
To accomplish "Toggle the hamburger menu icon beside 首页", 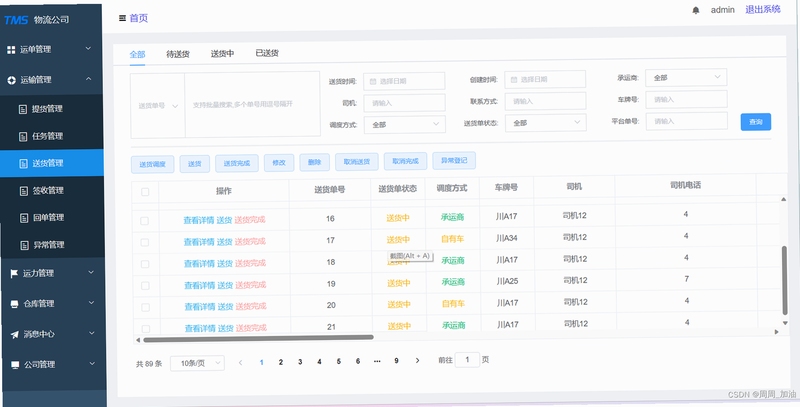I will (x=122, y=18).
